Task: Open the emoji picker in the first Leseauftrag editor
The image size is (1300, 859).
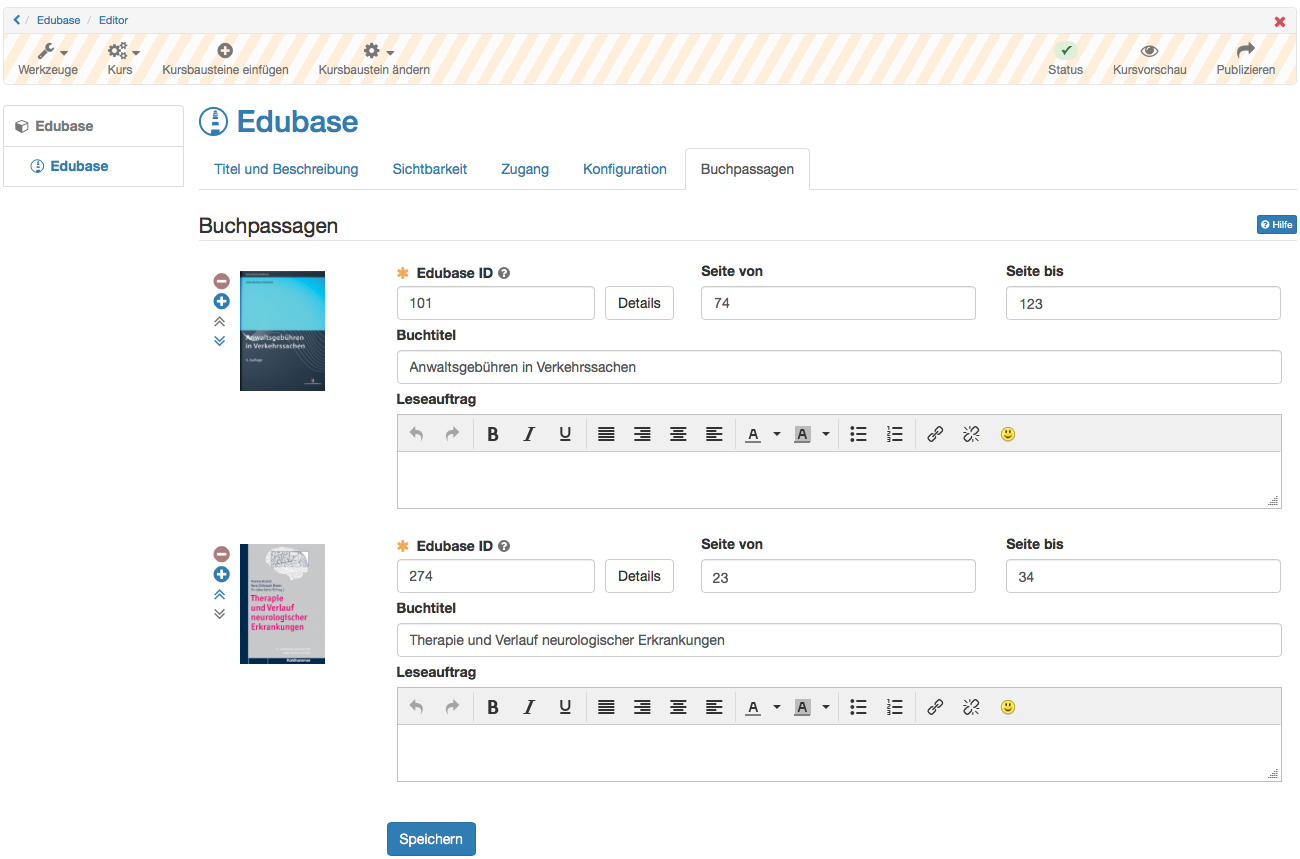Action: click(1008, 433)
